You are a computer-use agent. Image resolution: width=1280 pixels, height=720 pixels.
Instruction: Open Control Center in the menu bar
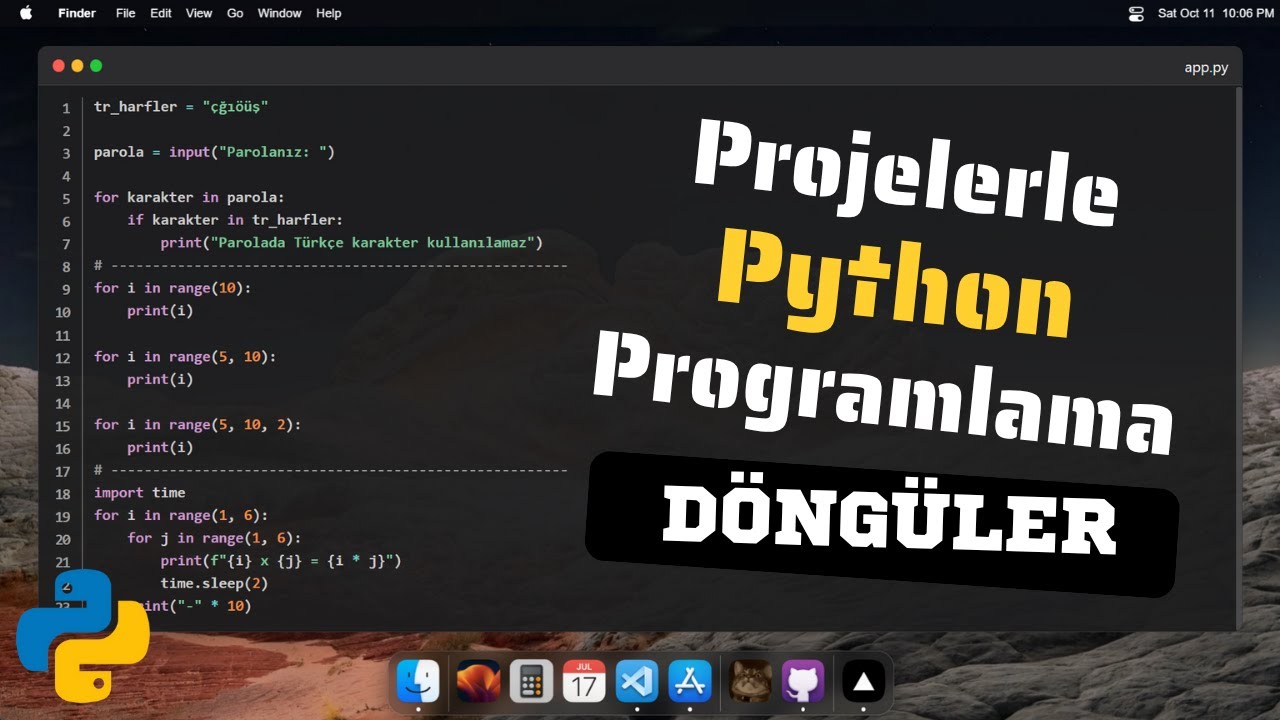pyautogui.click(x=1135, y=13)
